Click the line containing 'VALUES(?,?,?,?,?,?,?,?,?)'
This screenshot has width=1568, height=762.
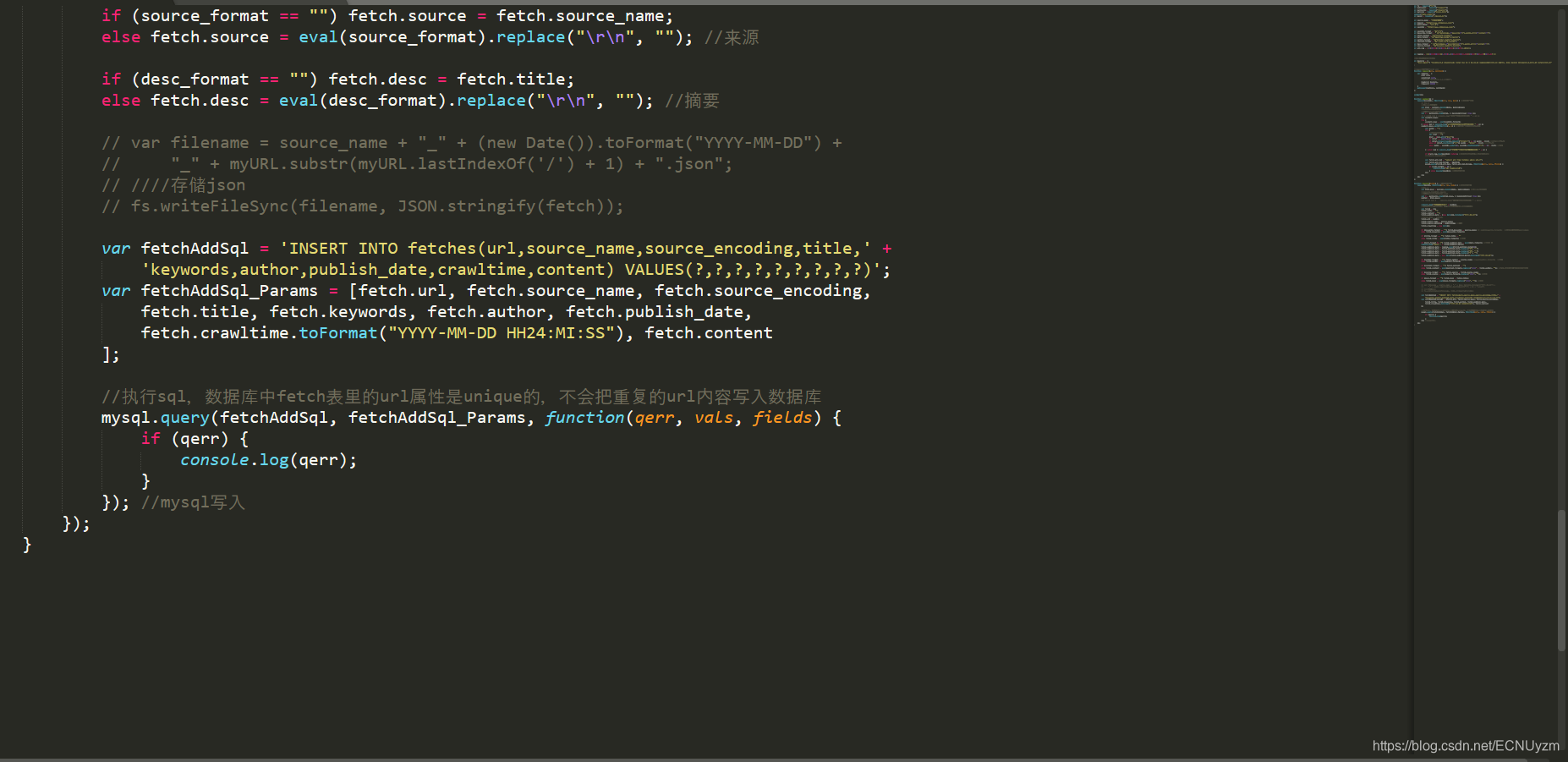[516, 270]
